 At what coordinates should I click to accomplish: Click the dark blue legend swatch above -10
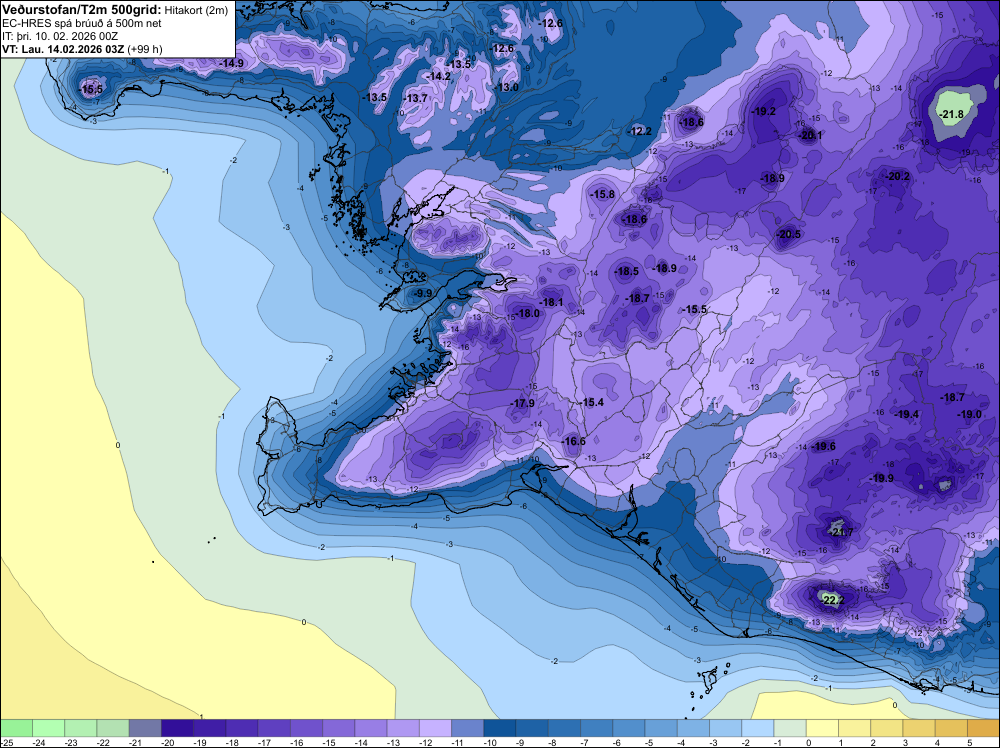(499, 728)
